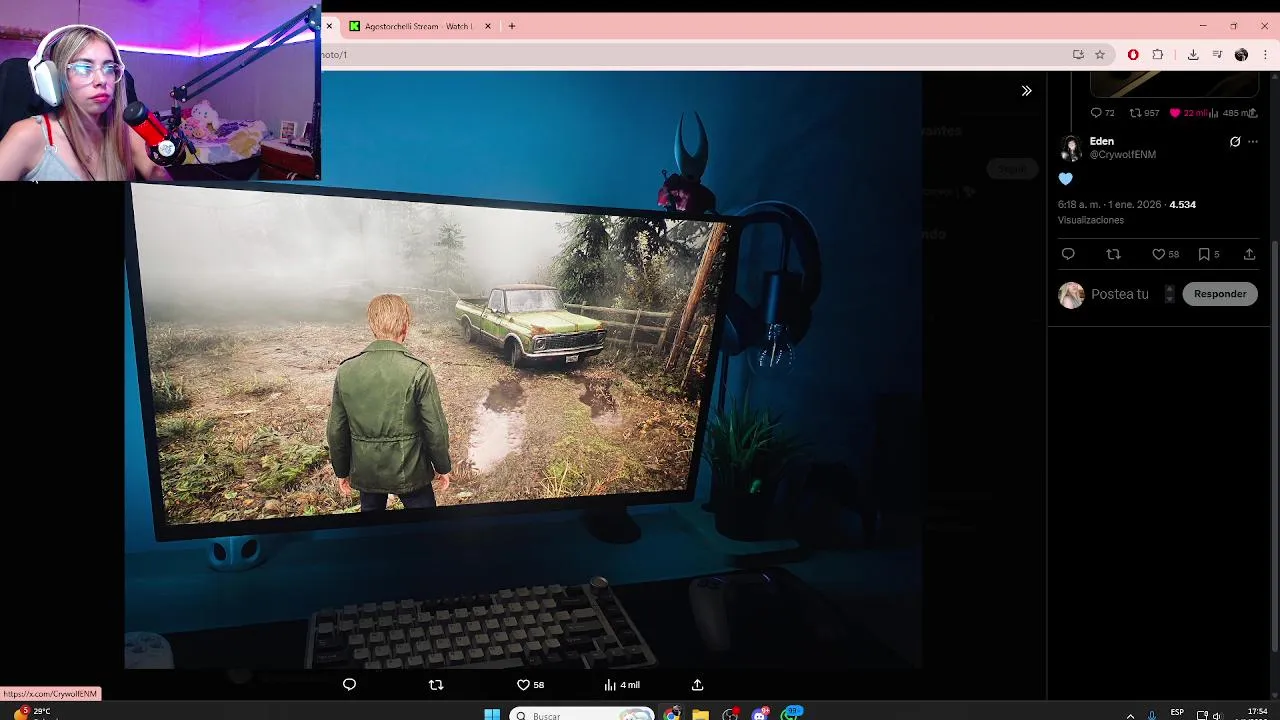Open the taskbar clock showing 17:54
This screenshot has height=720, width=1280.
tap(1257, 714)
